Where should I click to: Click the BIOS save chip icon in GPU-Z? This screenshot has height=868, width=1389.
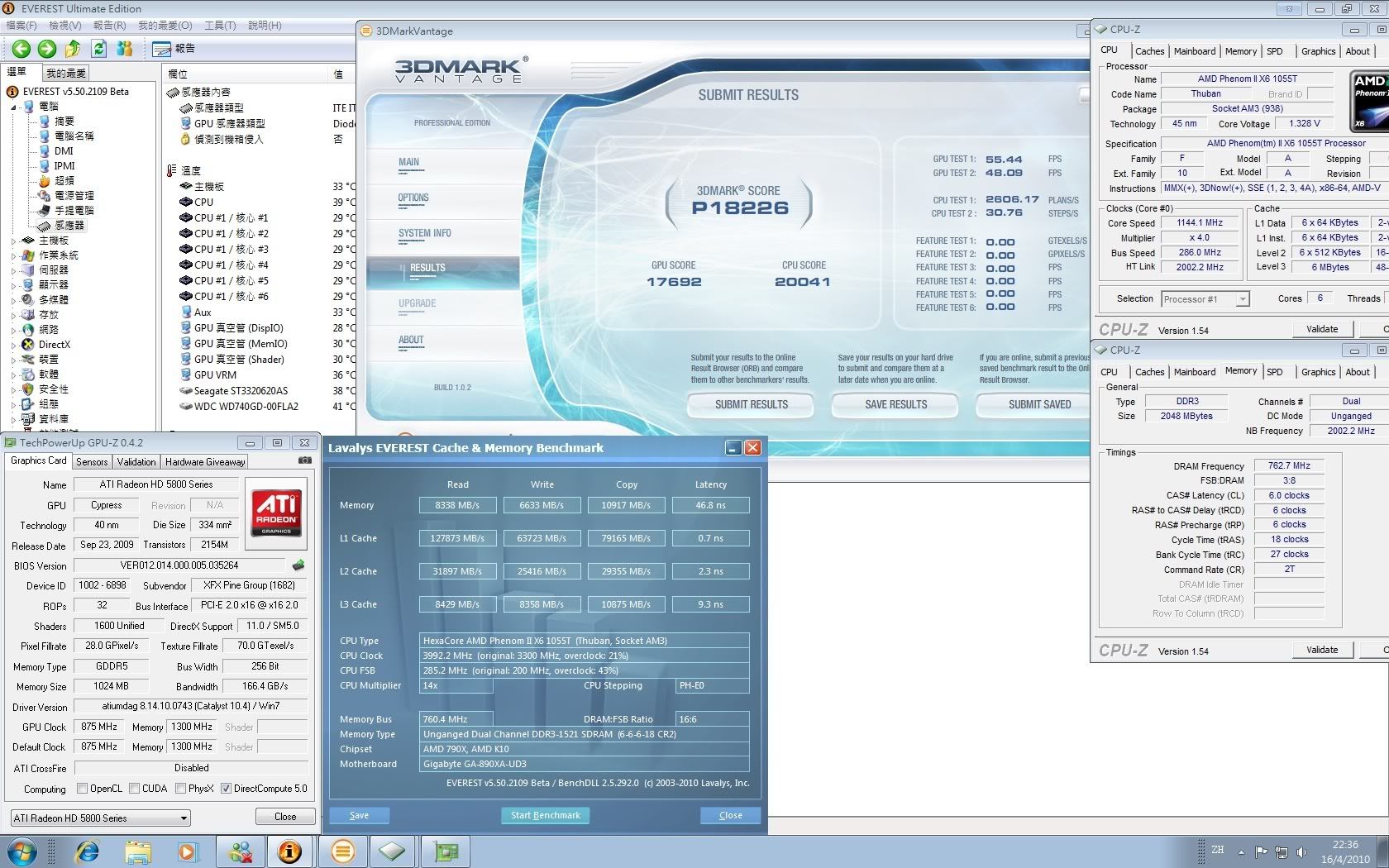(x=298, y=565)
